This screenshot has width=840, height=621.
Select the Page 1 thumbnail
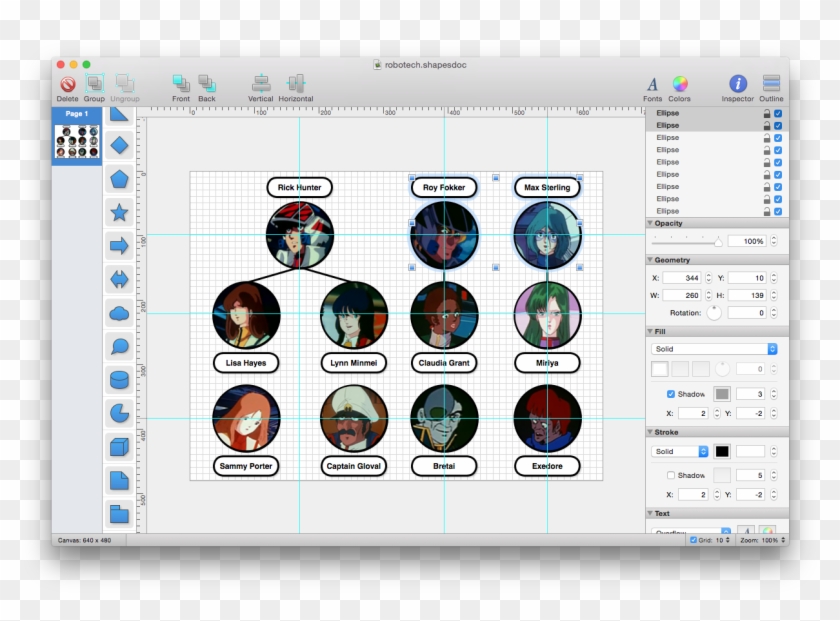77,139
